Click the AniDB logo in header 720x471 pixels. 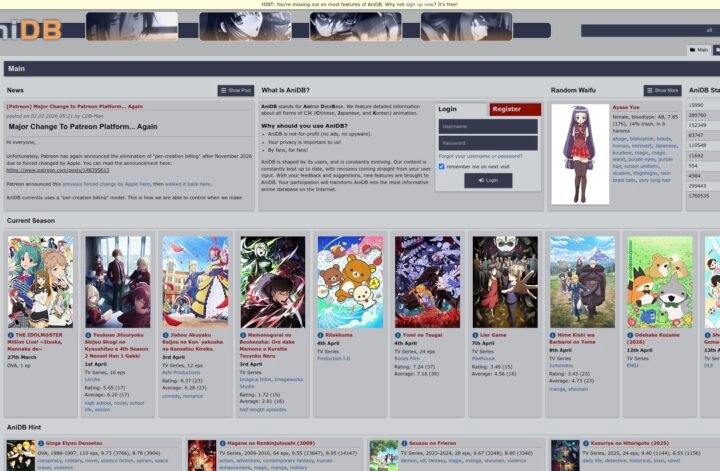[32, 29]
